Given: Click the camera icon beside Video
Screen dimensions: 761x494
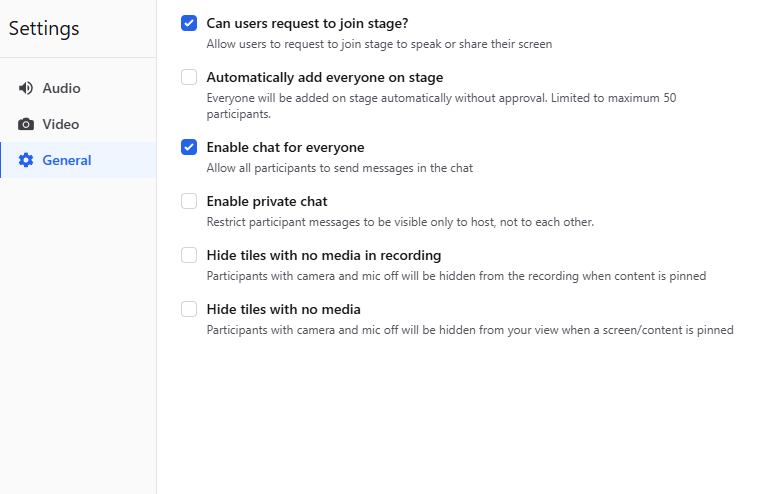Looking at the screenshot, I should [26, 124].
